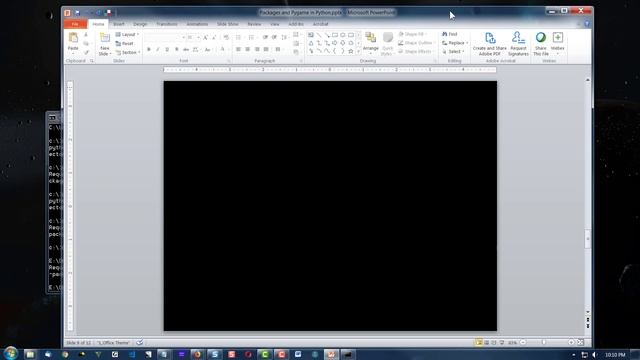Open the font color picker
Screen dimensions: 640x360
[x=223, y=49]
